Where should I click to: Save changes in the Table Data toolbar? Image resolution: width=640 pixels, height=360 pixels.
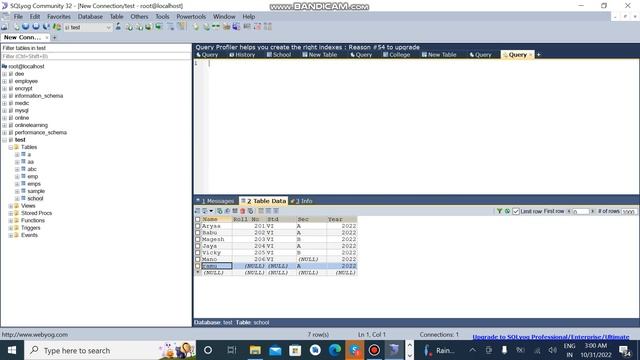tap(235, 211)
